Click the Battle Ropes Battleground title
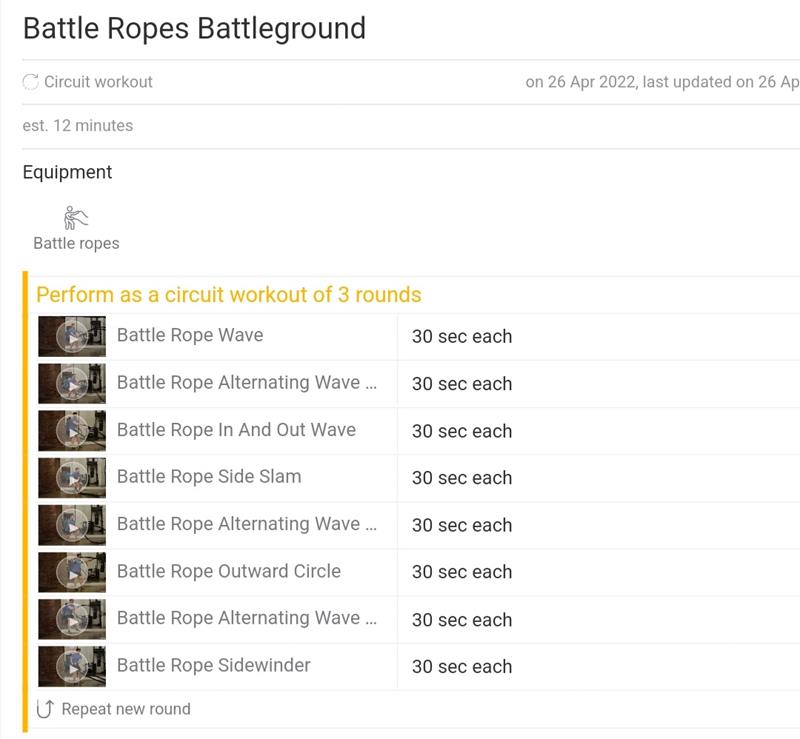 point(194,29)
